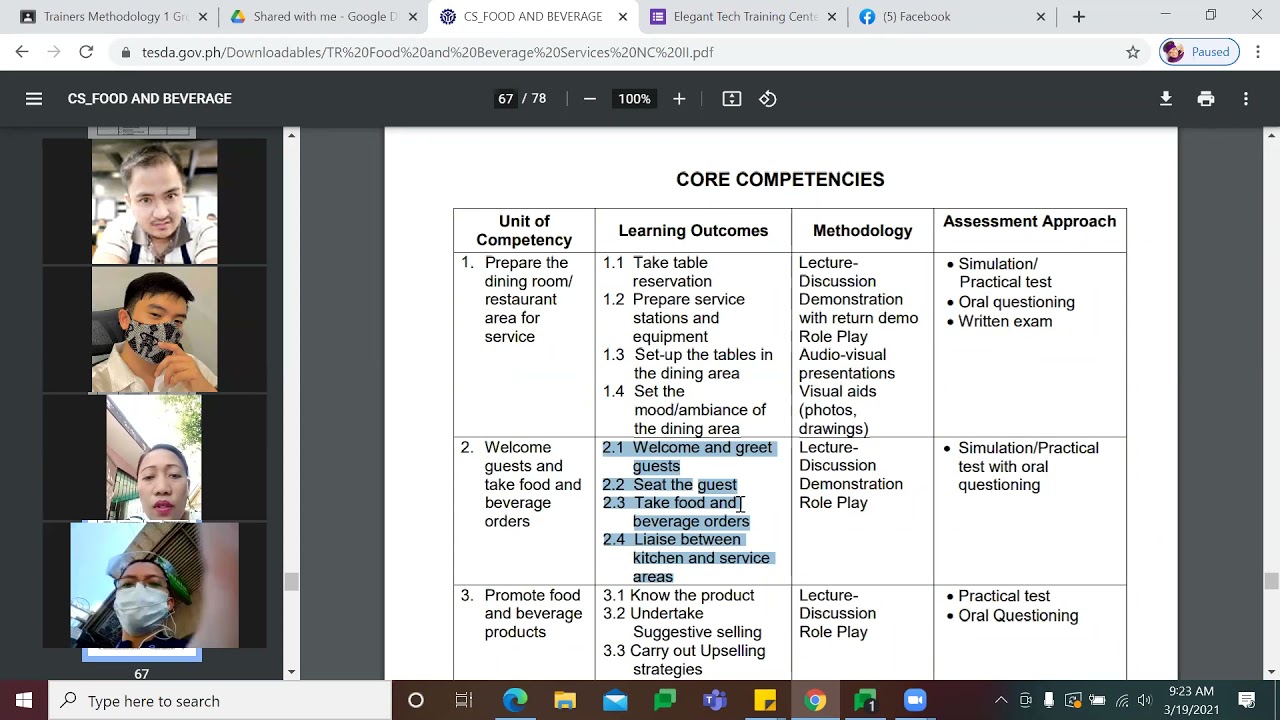
Task: Select the page number field showing 67
Action: (506, 99)
